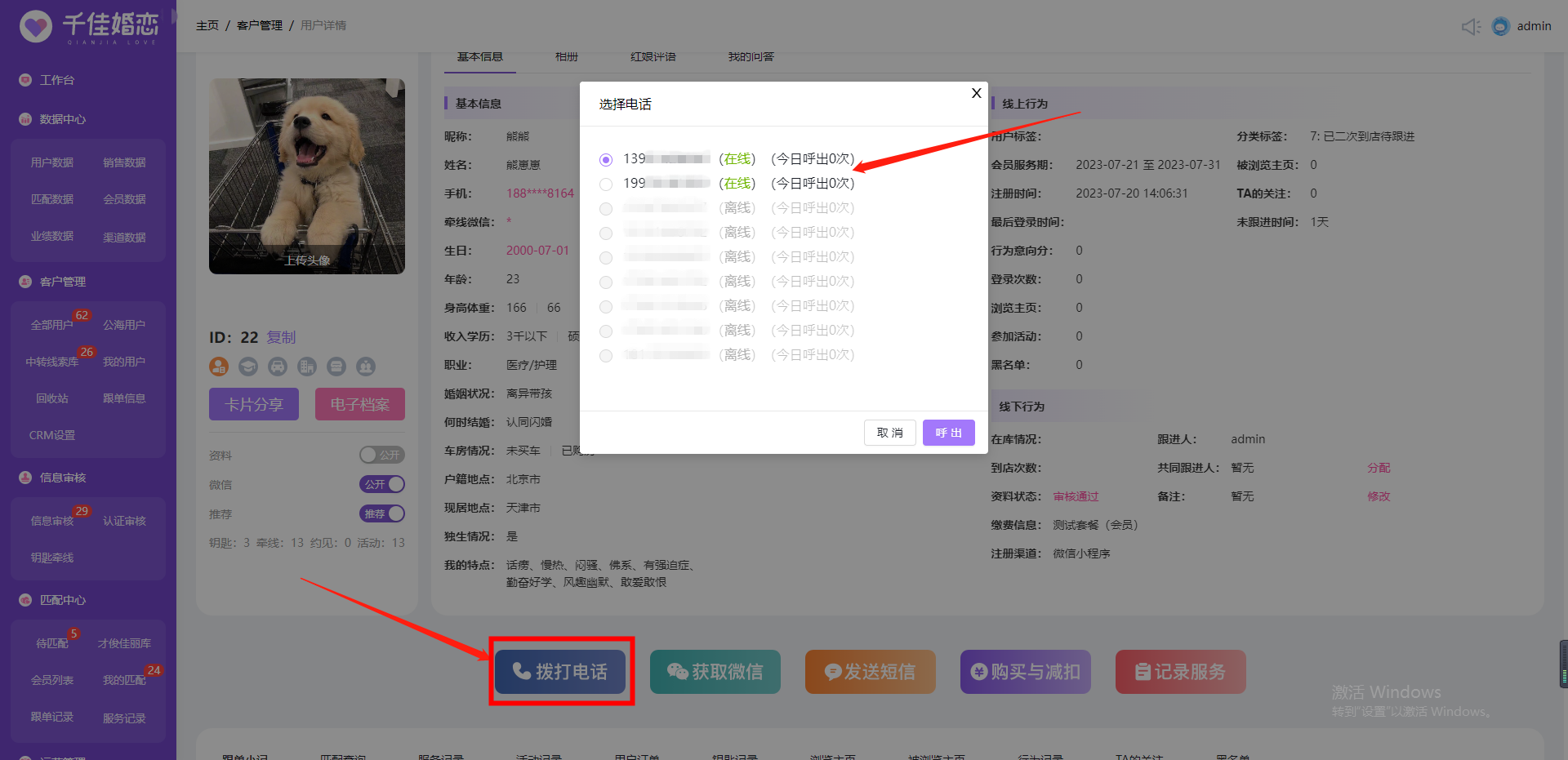Image resolution: width=1568 pixels, height=760 pixels.
Task: Open 全部用户 in the sidebar
Action: tap(52, 325)
